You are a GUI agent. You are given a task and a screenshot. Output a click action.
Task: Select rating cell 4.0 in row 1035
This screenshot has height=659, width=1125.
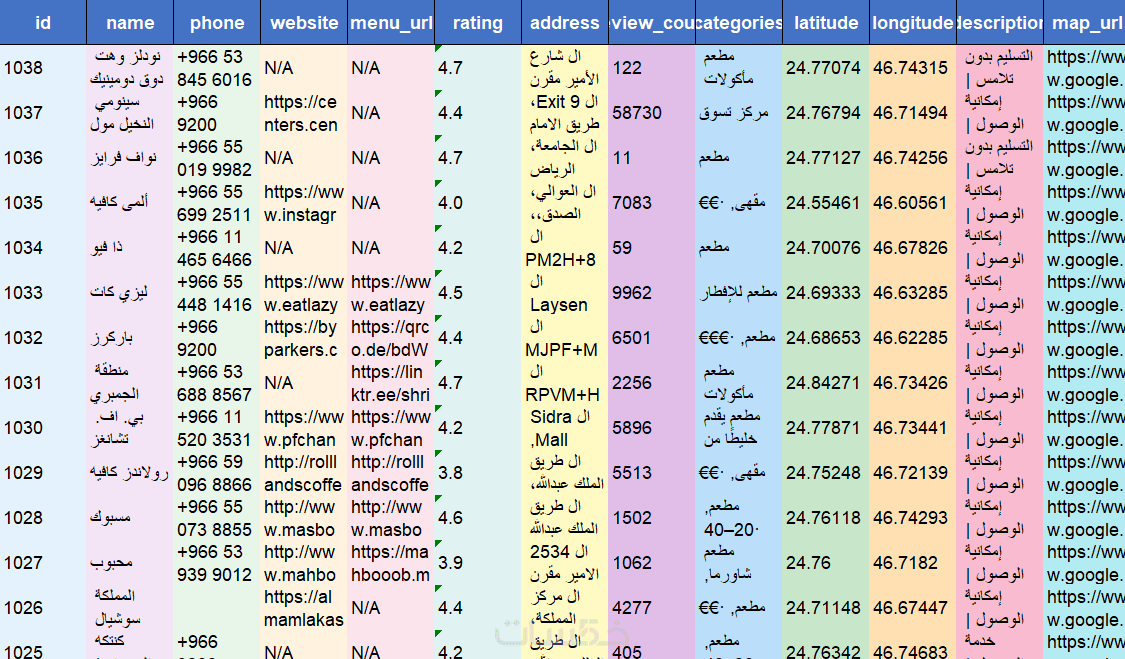point(478,203)
